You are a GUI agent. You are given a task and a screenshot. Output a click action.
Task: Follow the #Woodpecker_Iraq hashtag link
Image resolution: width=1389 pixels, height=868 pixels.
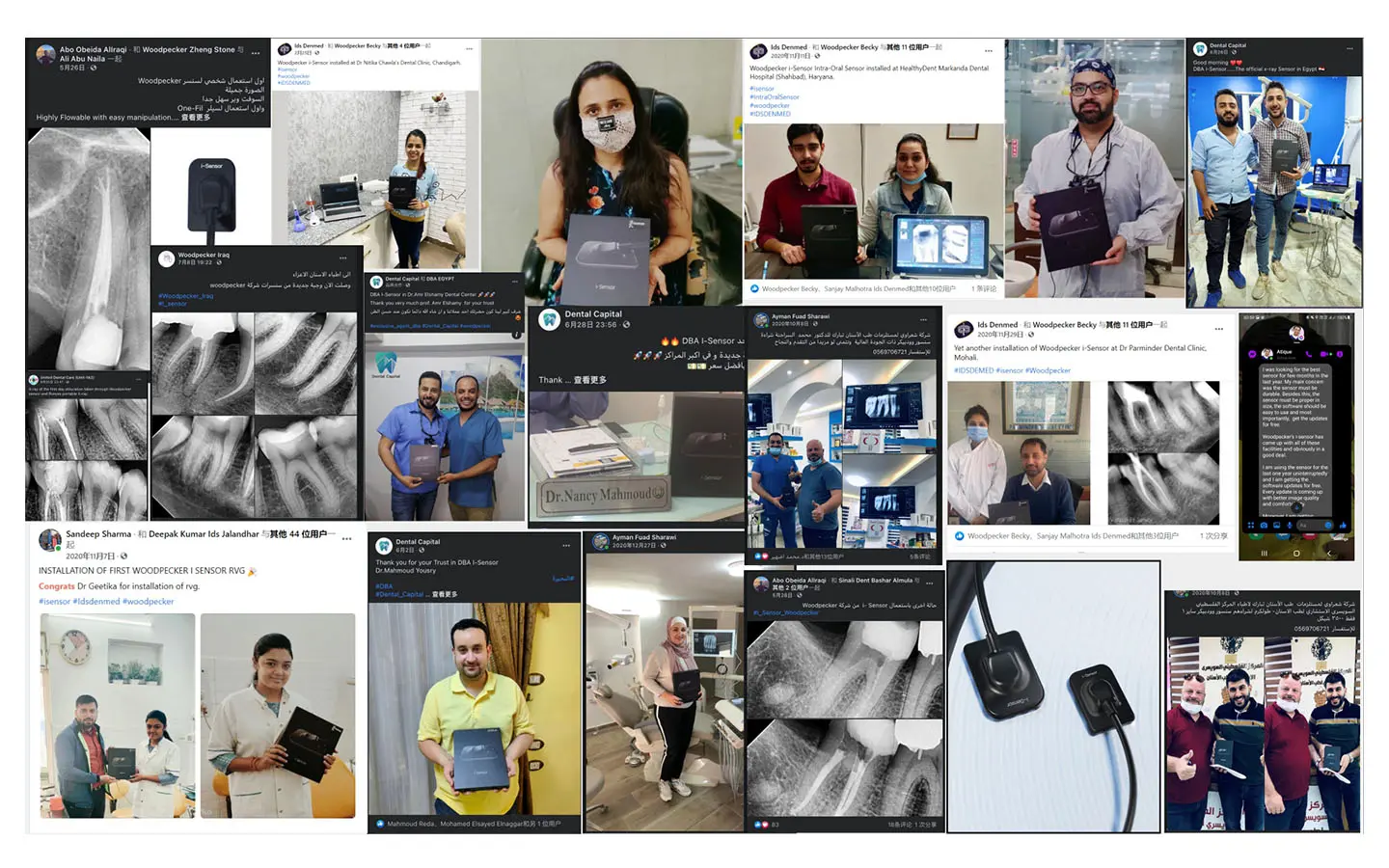185,296
